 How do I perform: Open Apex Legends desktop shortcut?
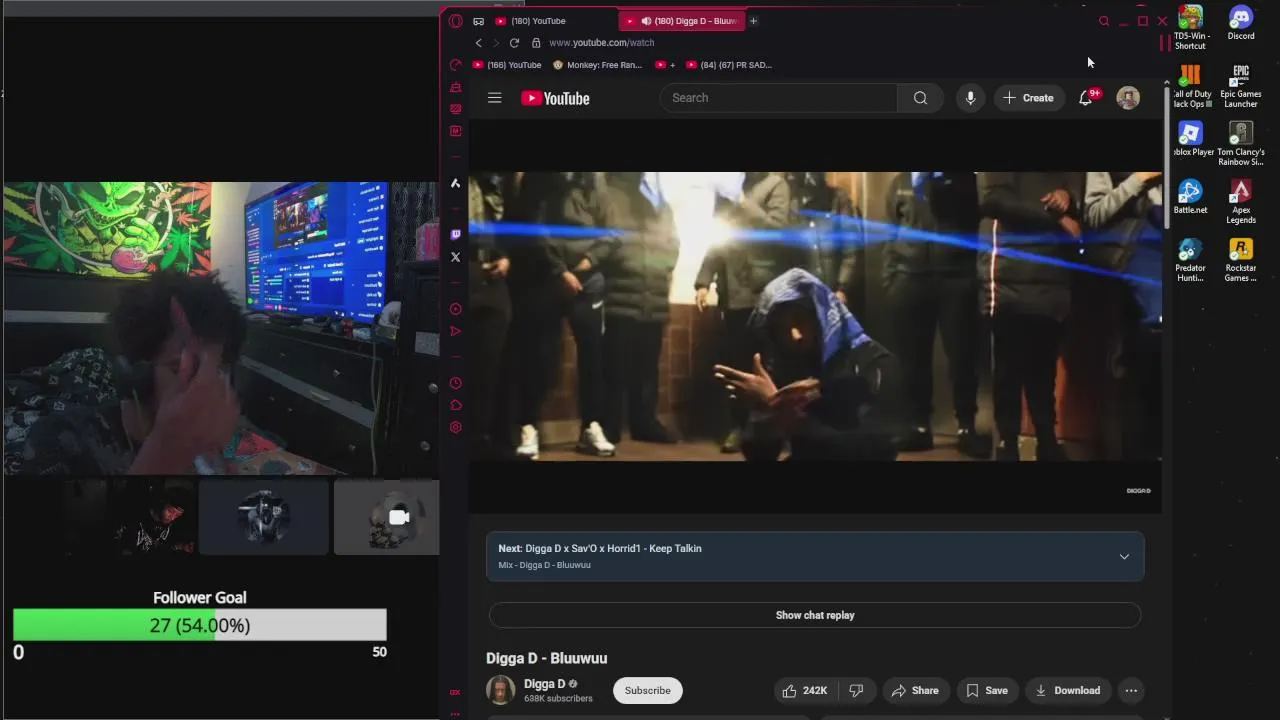(1241, 202)
